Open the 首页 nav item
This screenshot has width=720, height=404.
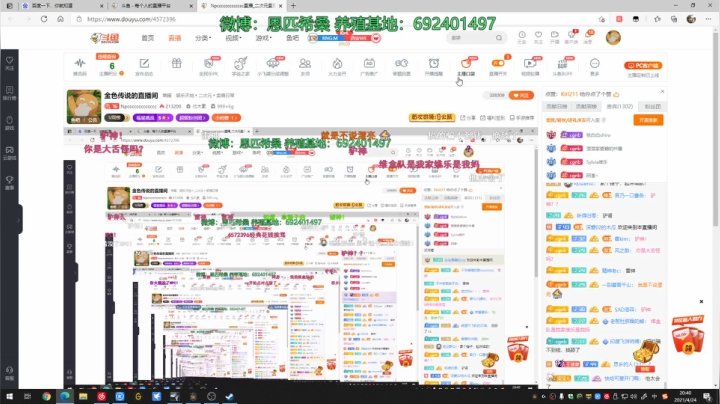(147, 38)
